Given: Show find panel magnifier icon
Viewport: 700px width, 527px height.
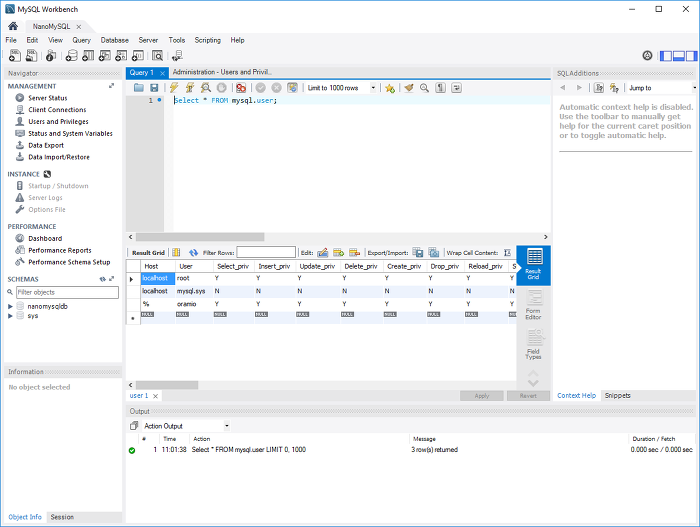Looking at the screenshot, I should (425, 88).
